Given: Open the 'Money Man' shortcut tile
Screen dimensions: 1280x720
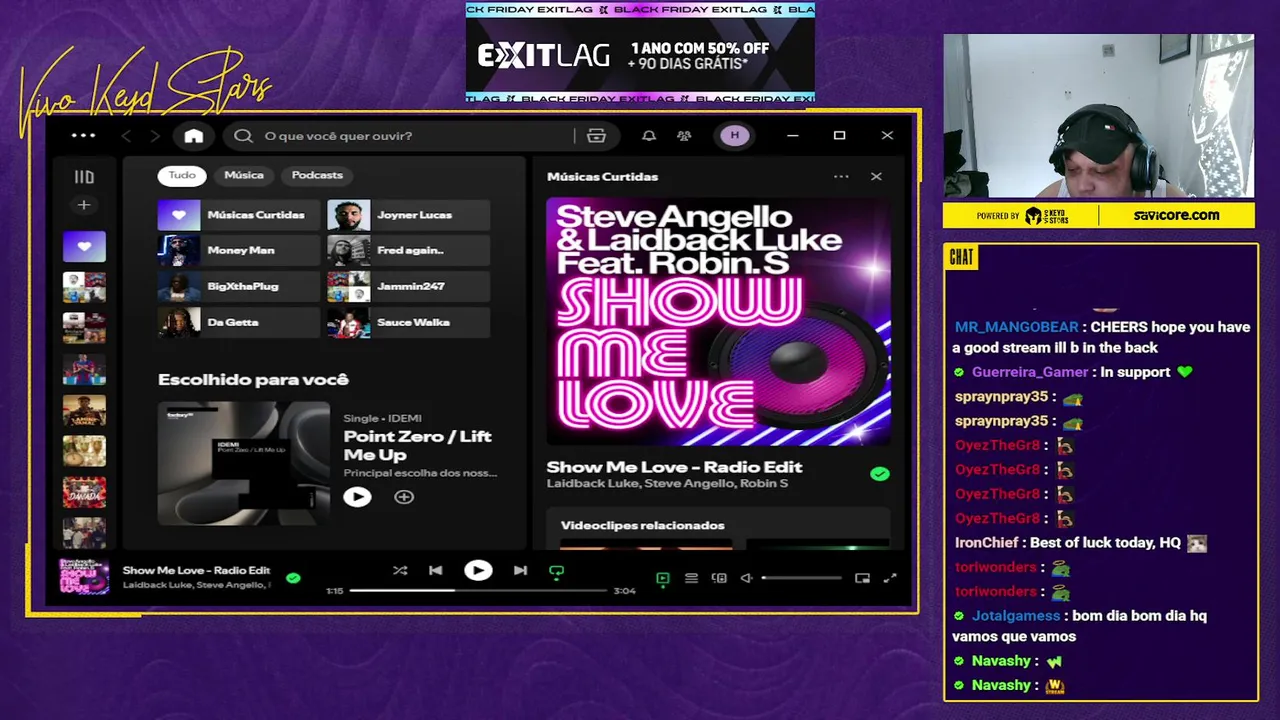Looking at the screenshot, I should (x=239, y=250).
